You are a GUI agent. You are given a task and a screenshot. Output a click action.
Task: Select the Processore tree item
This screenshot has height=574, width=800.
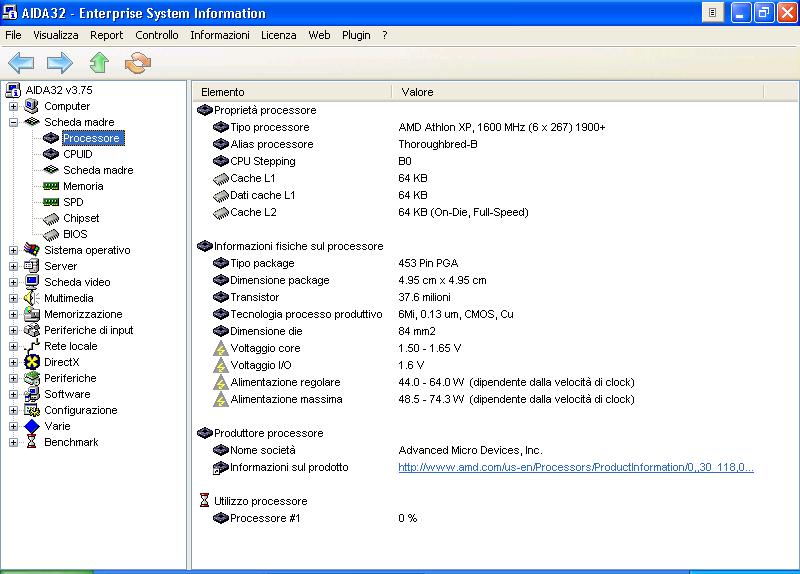click(91, 138)
